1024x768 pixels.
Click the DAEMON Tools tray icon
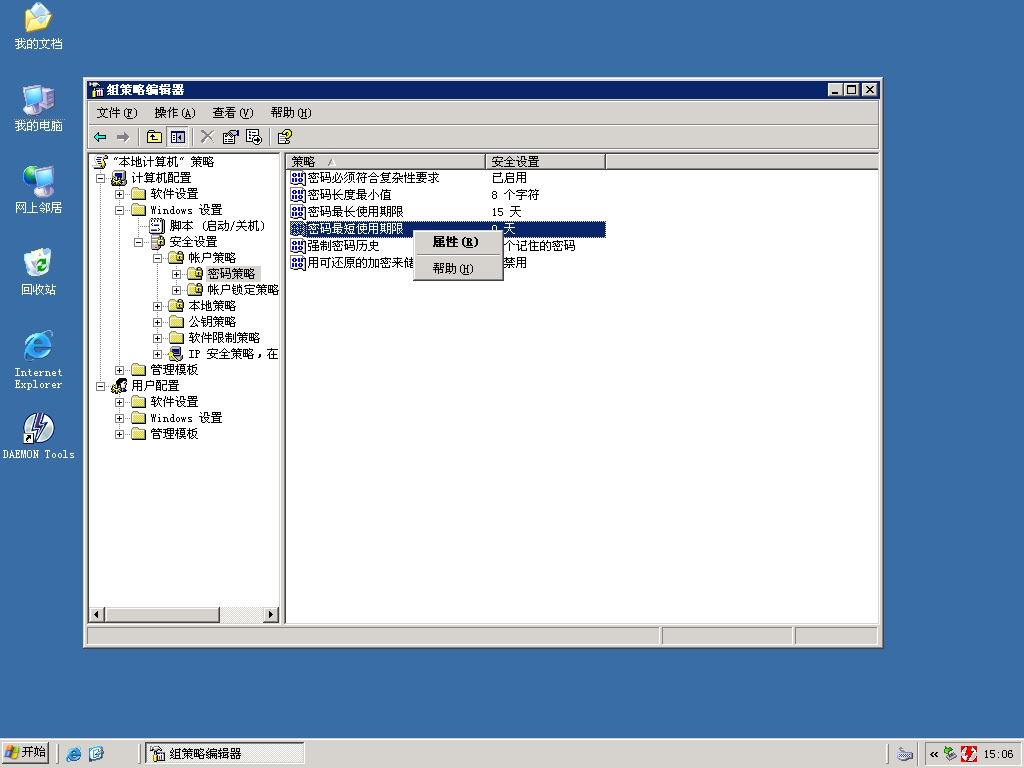969,754
